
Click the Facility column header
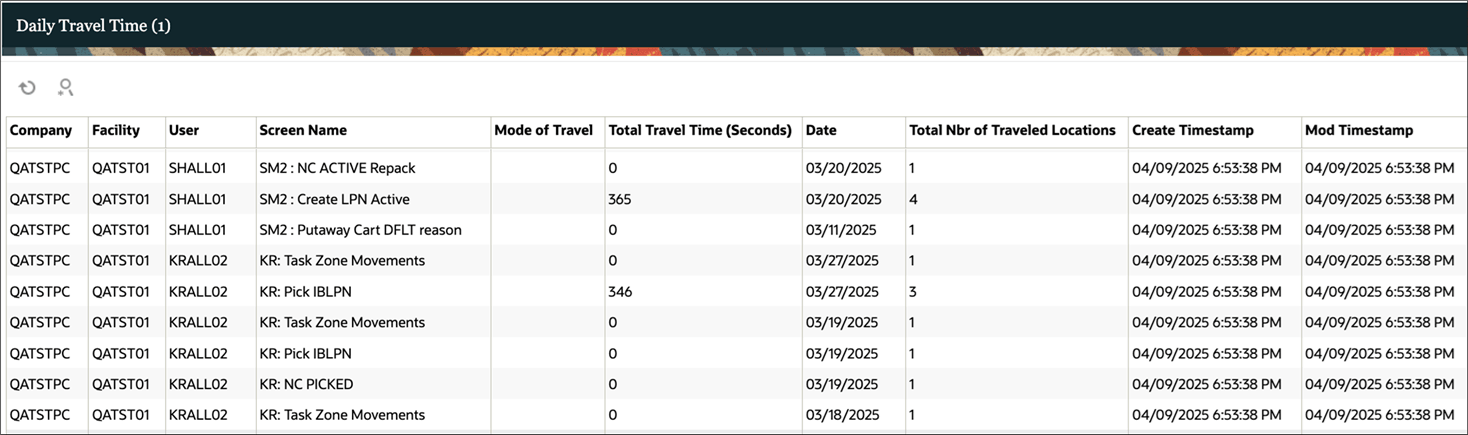116,130
